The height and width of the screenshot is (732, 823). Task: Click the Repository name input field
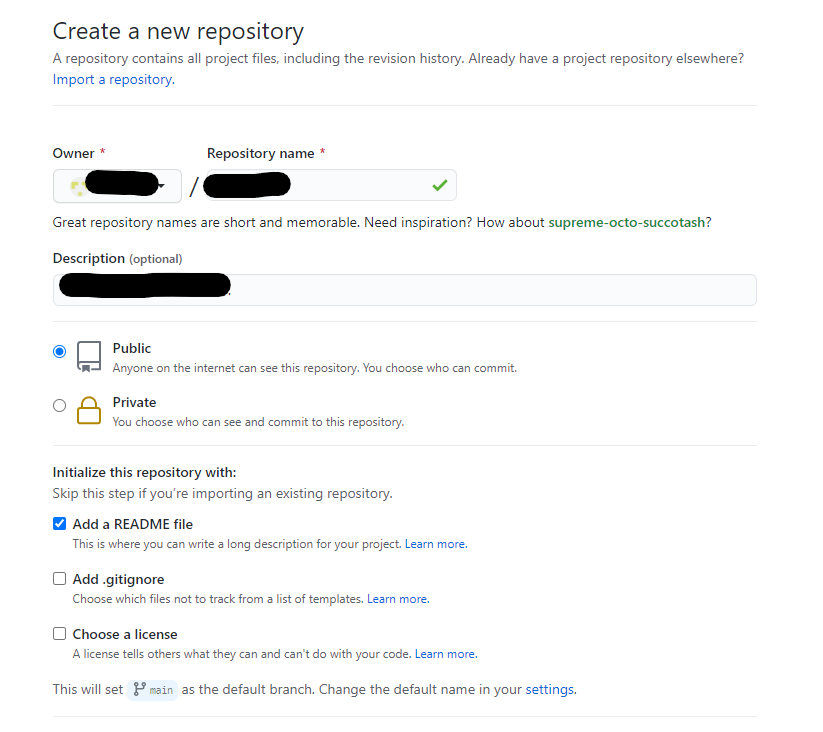pos(332,185)
